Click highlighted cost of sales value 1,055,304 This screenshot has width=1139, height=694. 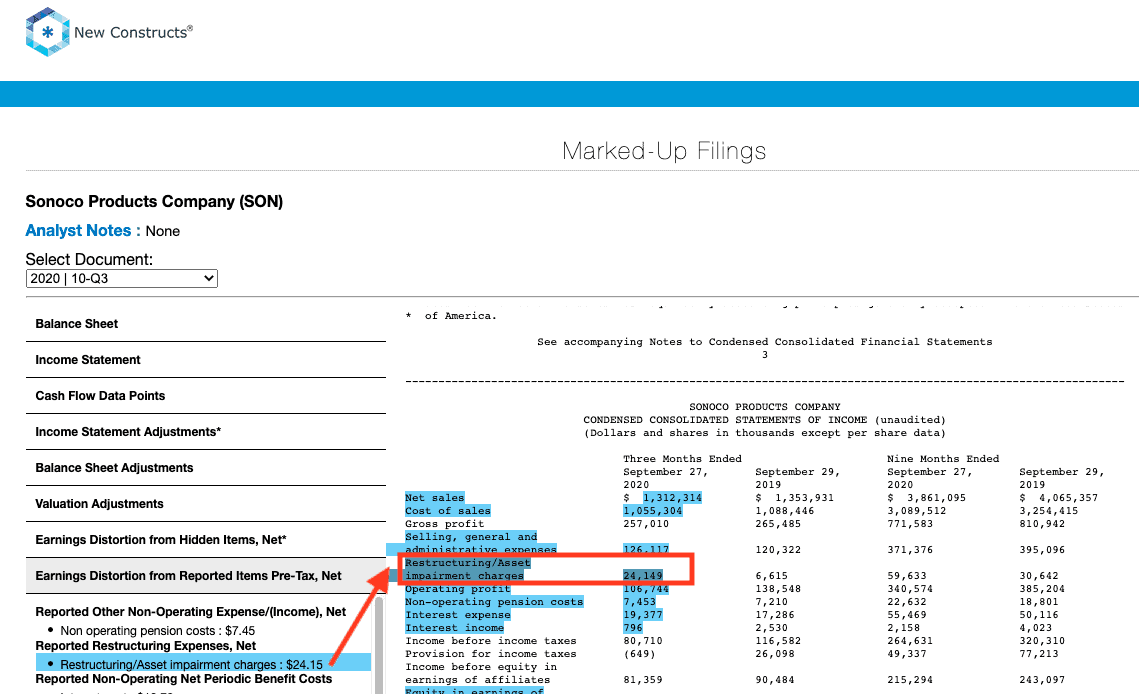pos(652,511)
